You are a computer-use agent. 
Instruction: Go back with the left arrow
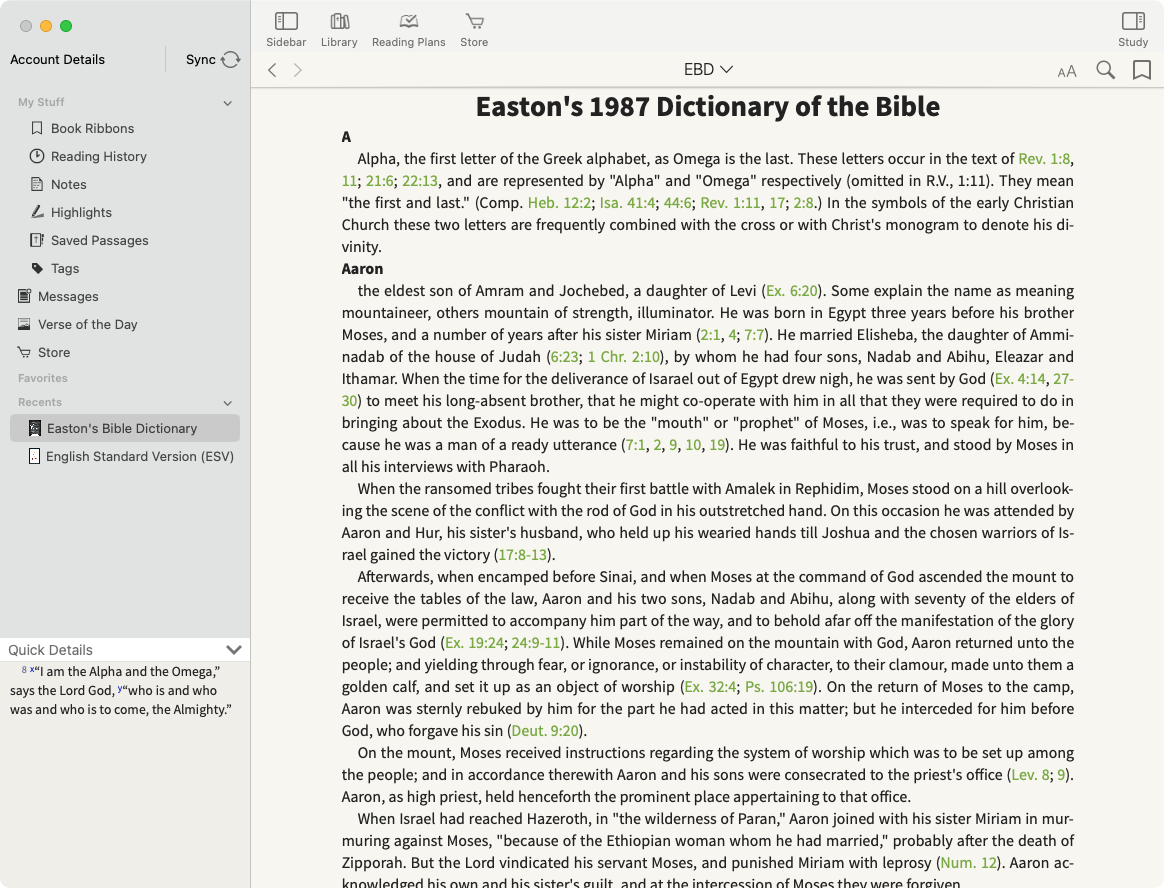(272, 70)
